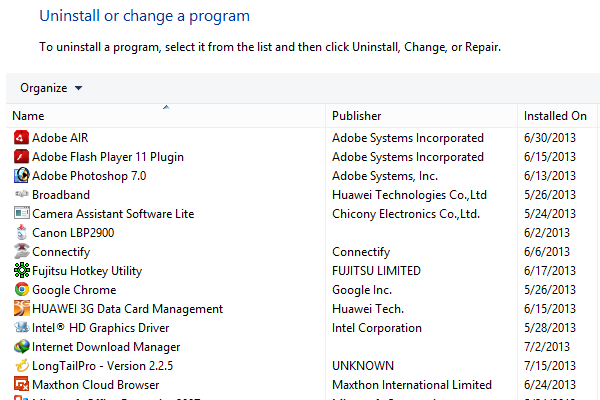600x400 pixels.
Task: Select HUAWEI 3G Data Card Management entry
Action: (127, 309)
